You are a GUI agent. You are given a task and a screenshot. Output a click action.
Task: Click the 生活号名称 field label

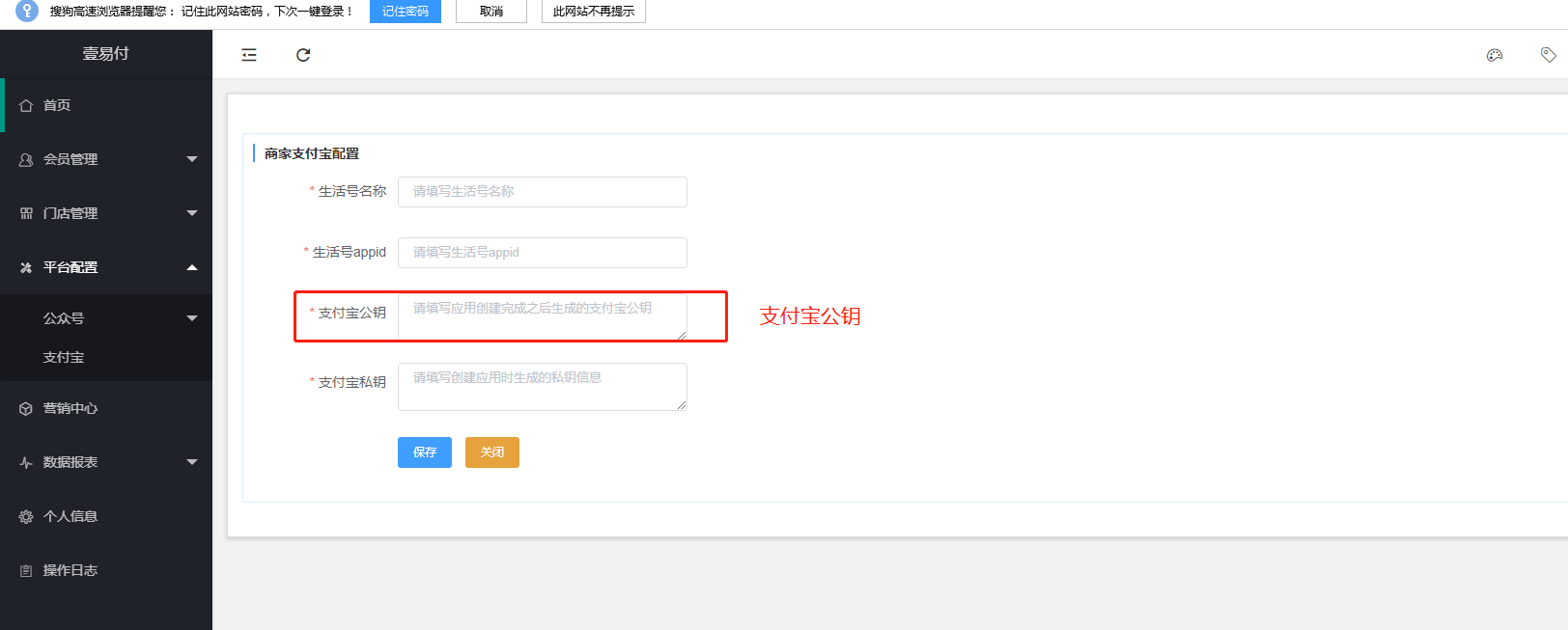(x=352, y=191)
